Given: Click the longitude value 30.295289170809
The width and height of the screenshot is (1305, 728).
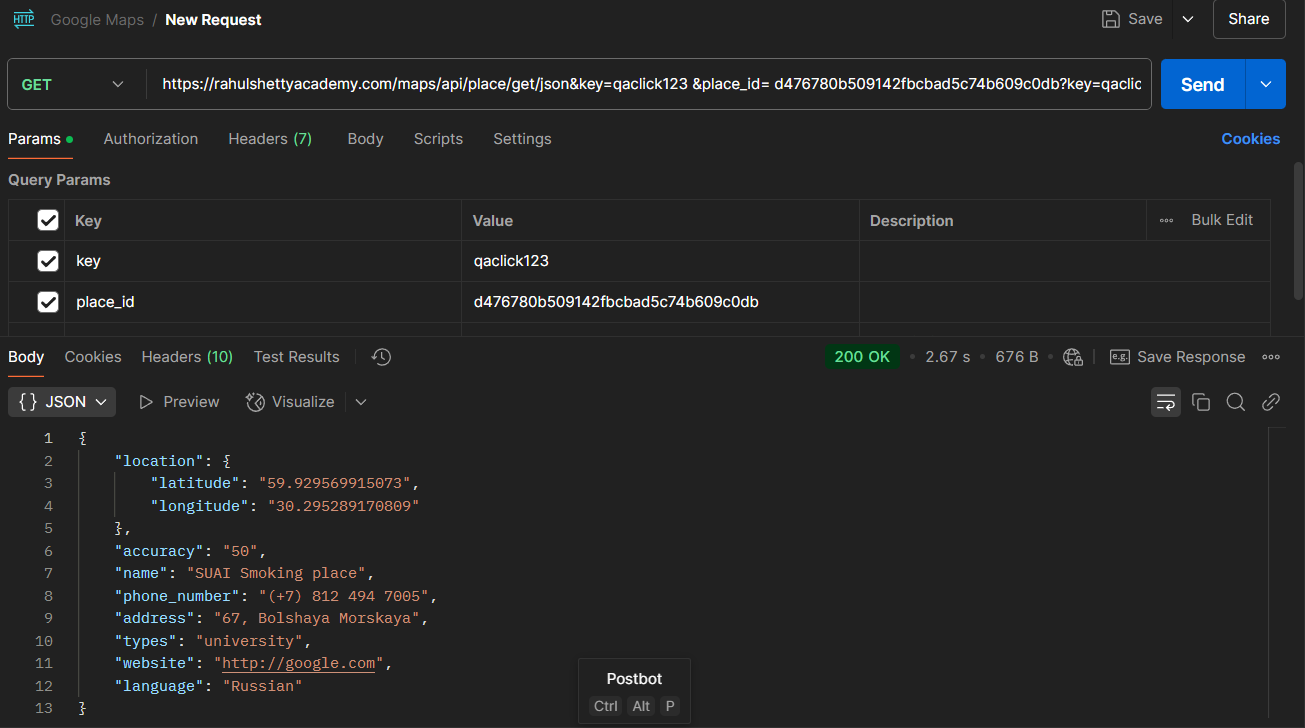Looking at the screenshot, I should [343, 506].
